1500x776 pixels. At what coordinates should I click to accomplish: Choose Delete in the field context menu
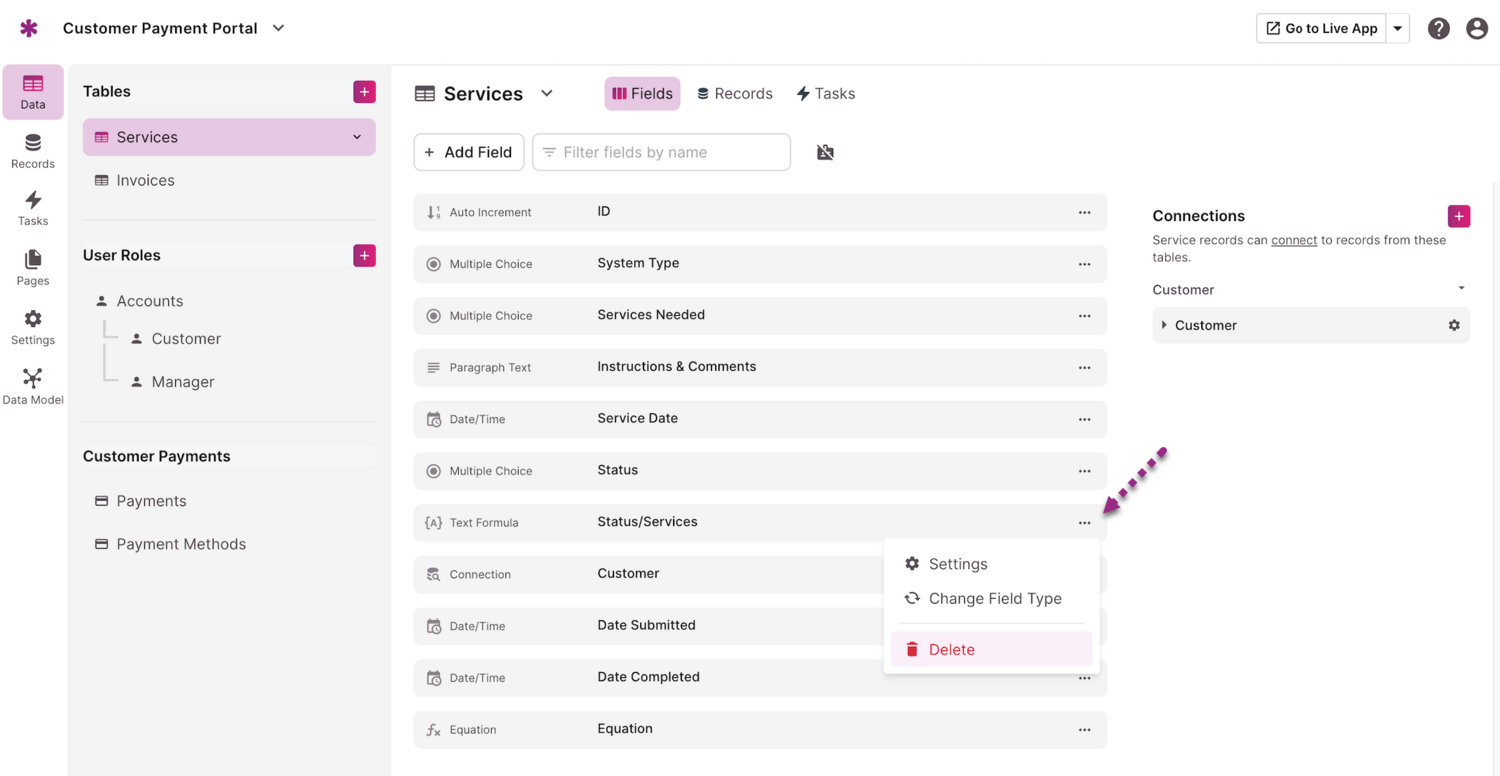[x=951, y=650]
